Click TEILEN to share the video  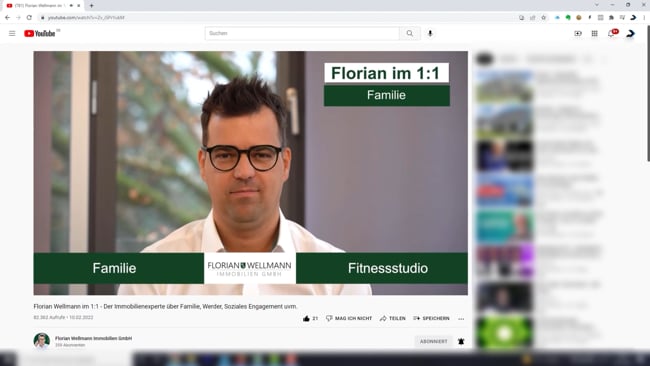[393, 318]
